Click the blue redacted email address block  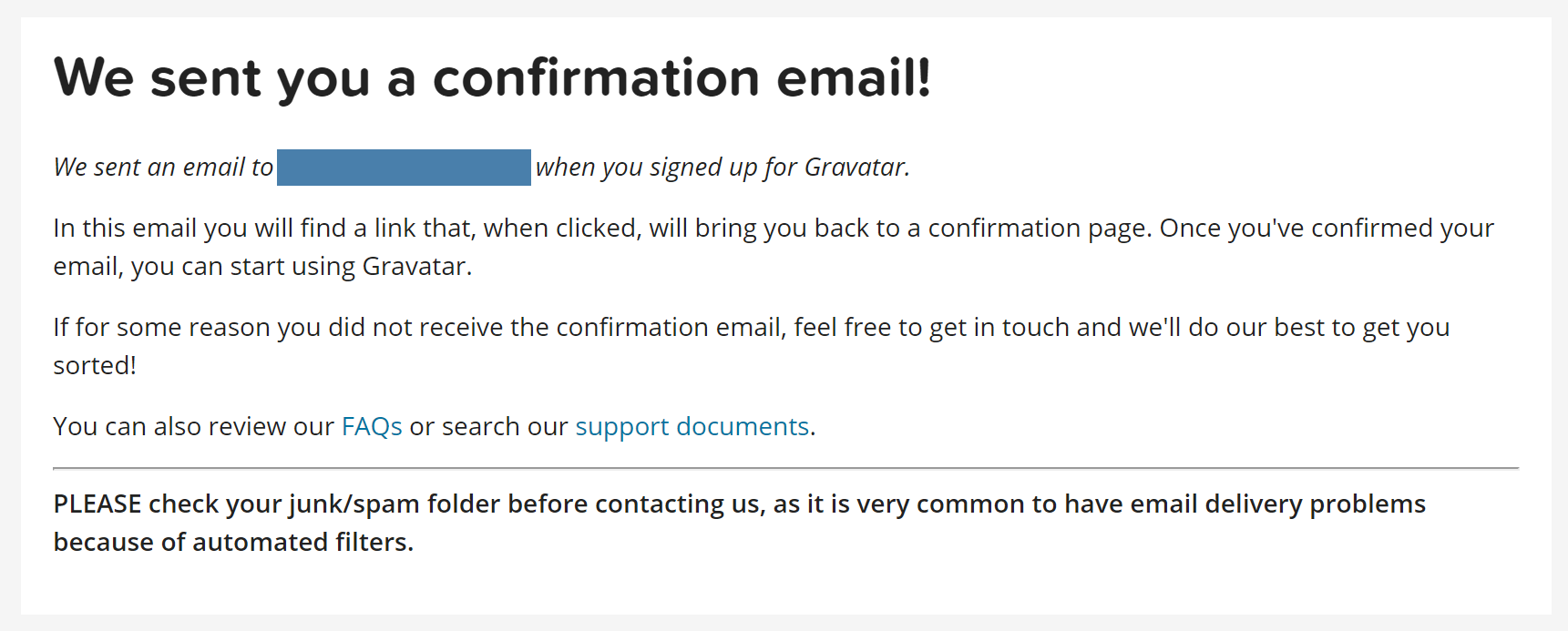404,168
